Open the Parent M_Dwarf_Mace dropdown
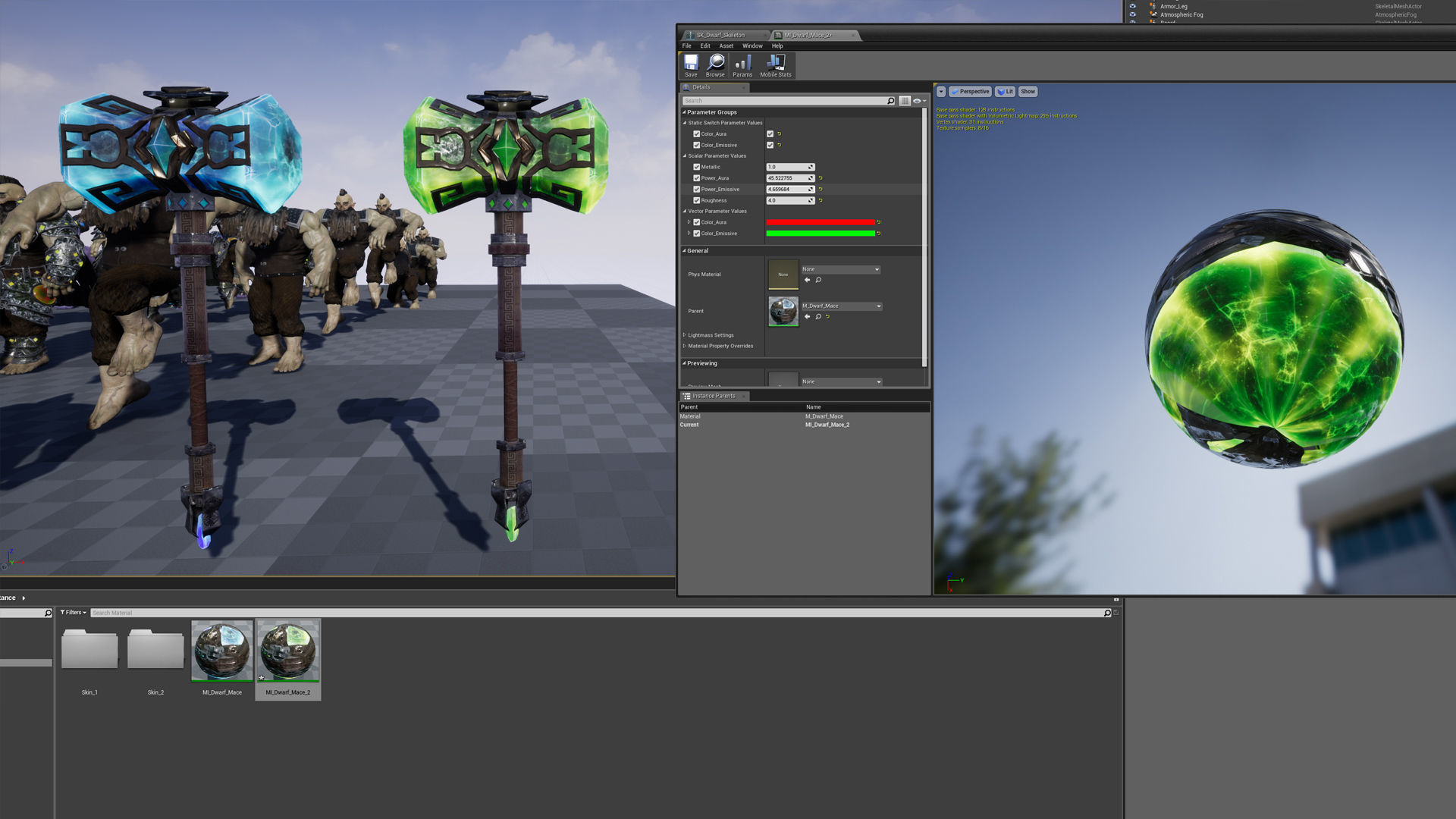The width and height of the screenshot is (1456, 819). pos(842,306)
